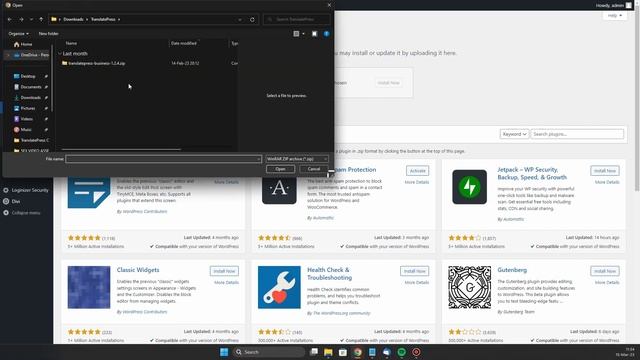Toggle the preview pane icon
The image size is (640, 360).
coord(314,33)
